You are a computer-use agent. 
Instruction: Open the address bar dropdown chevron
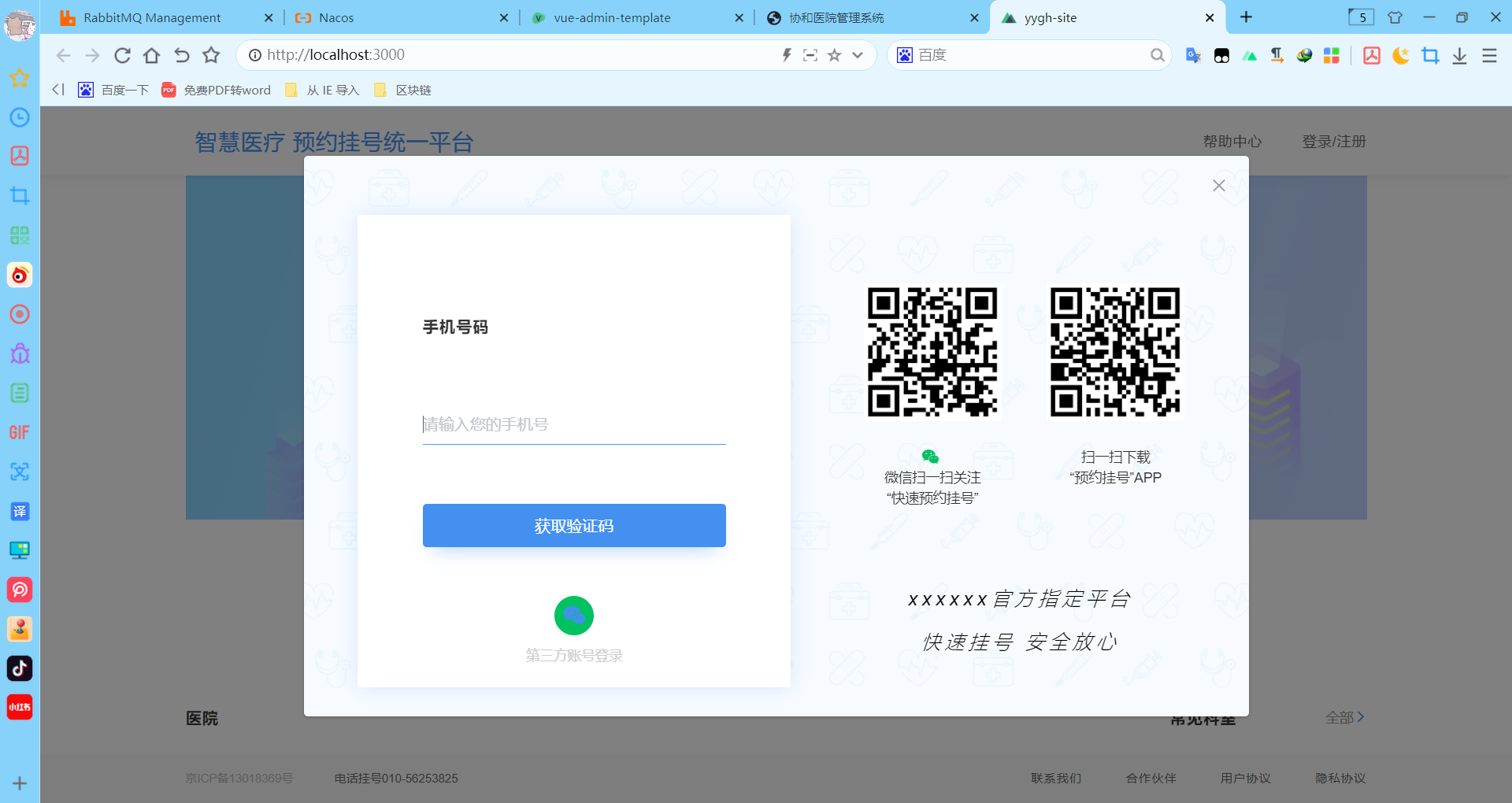click(857, 55)
